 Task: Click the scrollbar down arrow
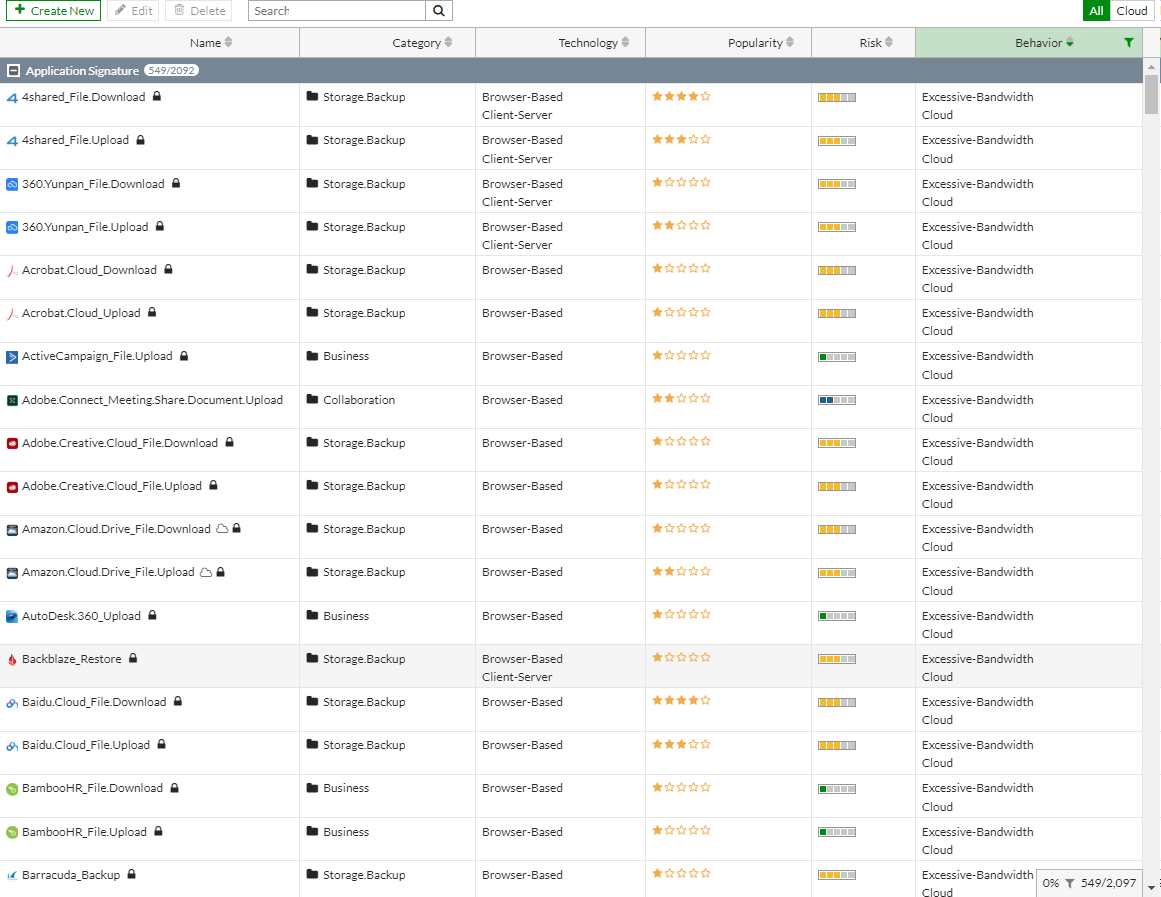click(x=1151, y=887)
